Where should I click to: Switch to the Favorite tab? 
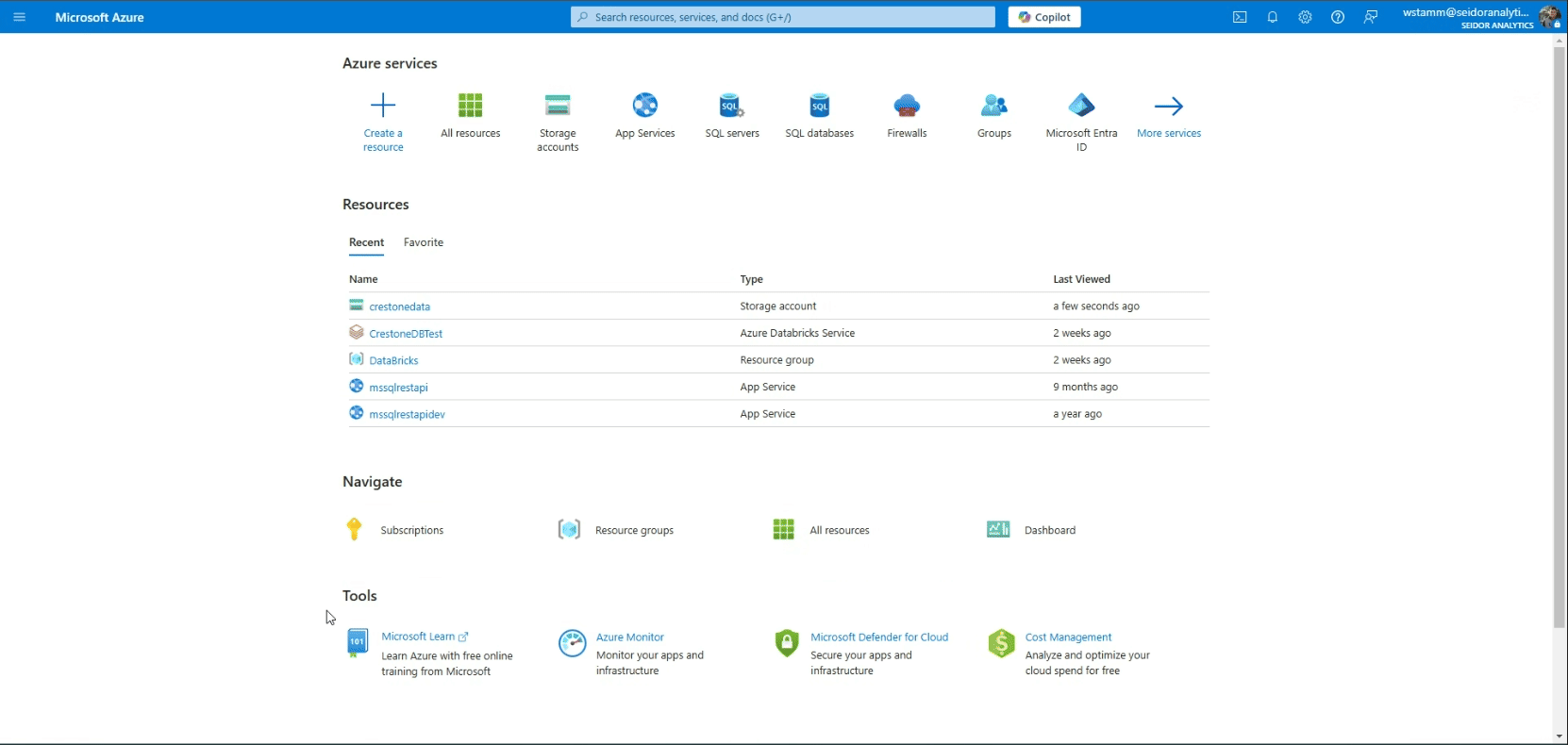(x=423, y=242)
